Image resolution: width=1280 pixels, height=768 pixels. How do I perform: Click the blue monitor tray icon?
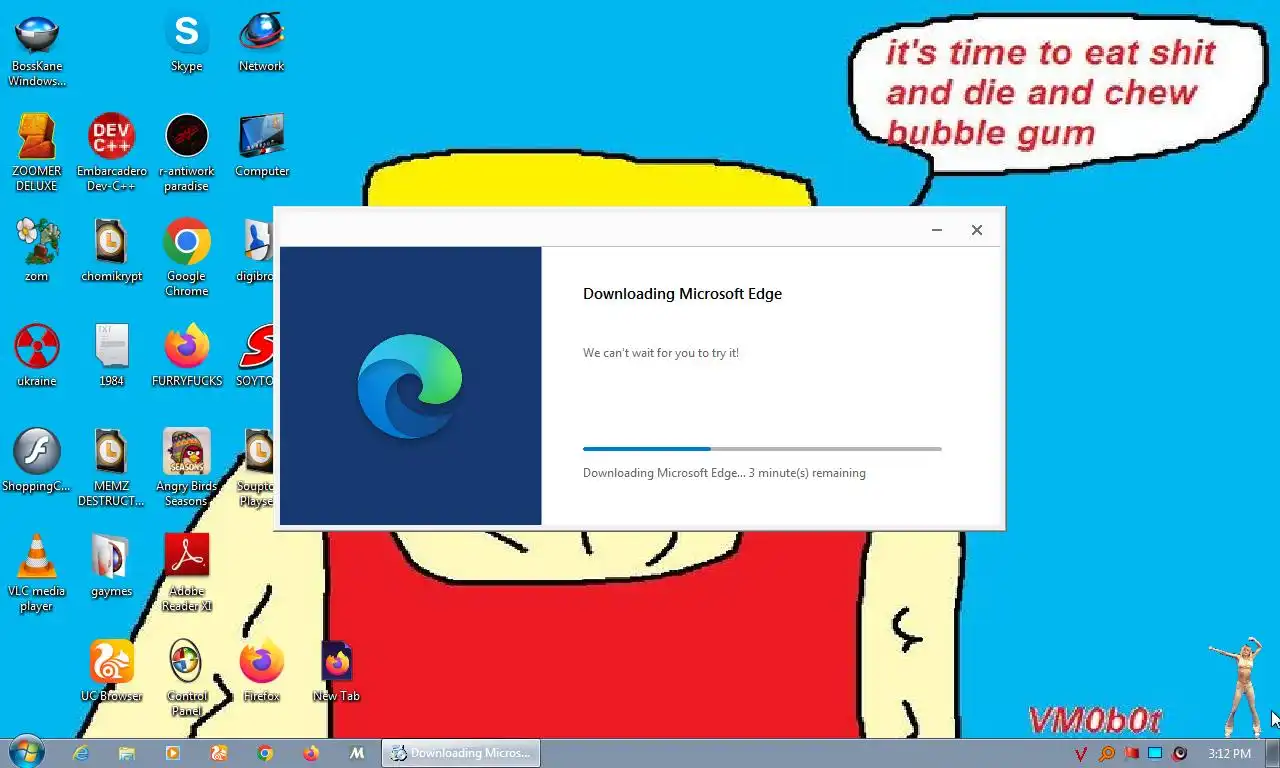(1155, 753)
